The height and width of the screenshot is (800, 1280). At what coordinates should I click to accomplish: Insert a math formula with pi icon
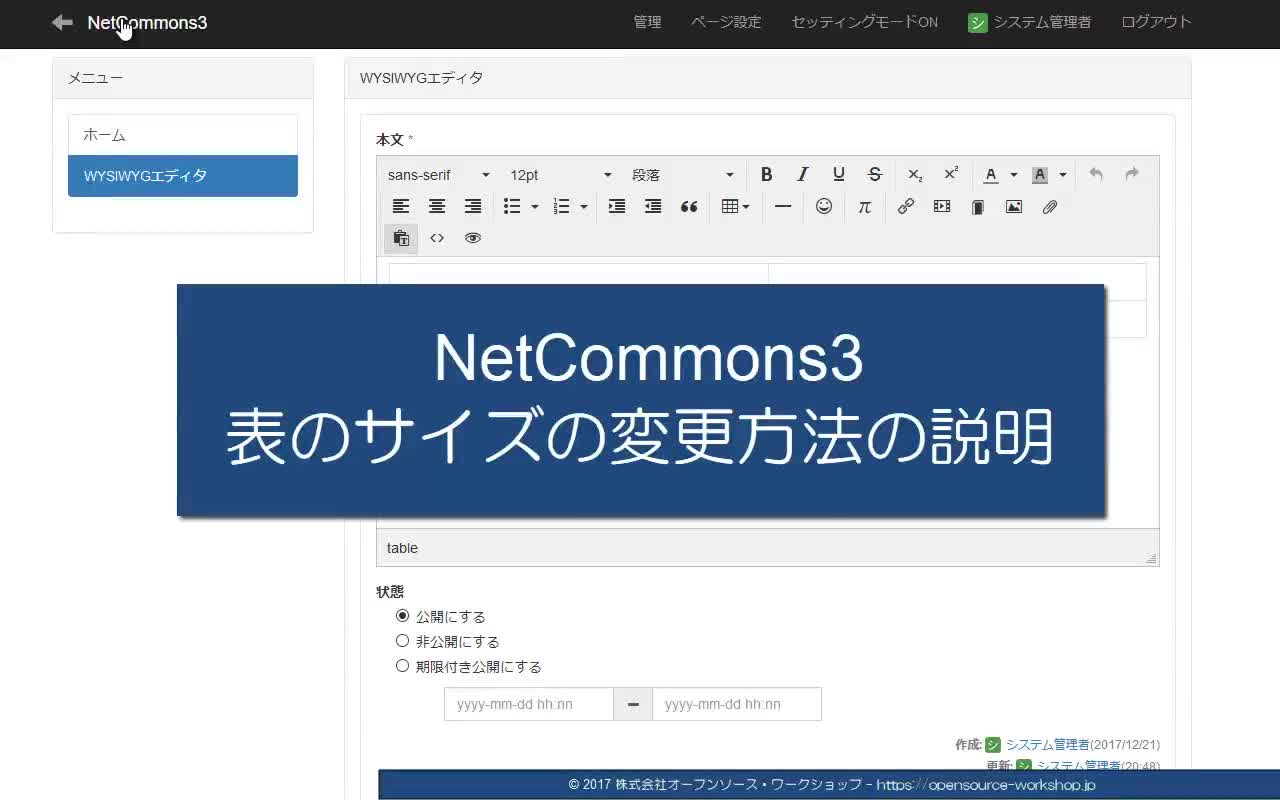click(x=865, y=206)
